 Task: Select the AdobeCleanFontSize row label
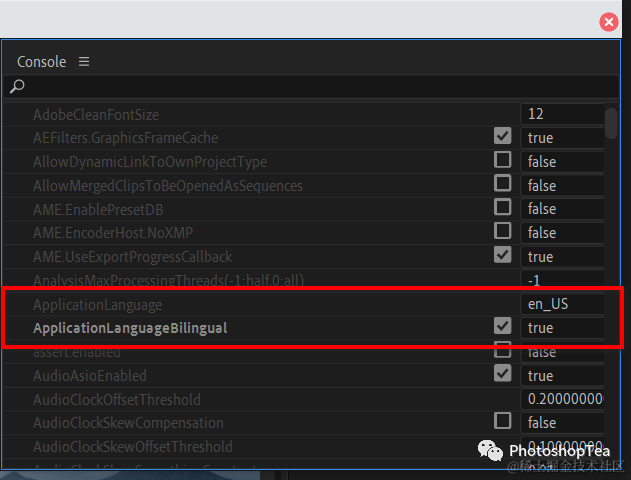[x=96, y=115]
